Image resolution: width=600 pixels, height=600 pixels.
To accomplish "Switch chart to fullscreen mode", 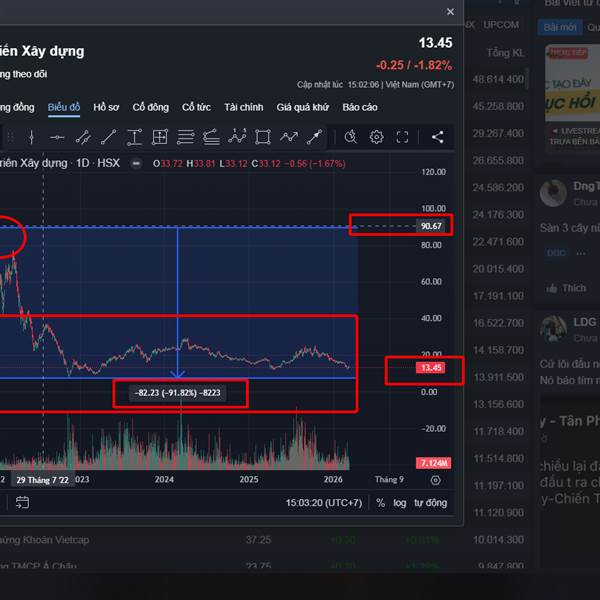I will (x=402, y=137).
